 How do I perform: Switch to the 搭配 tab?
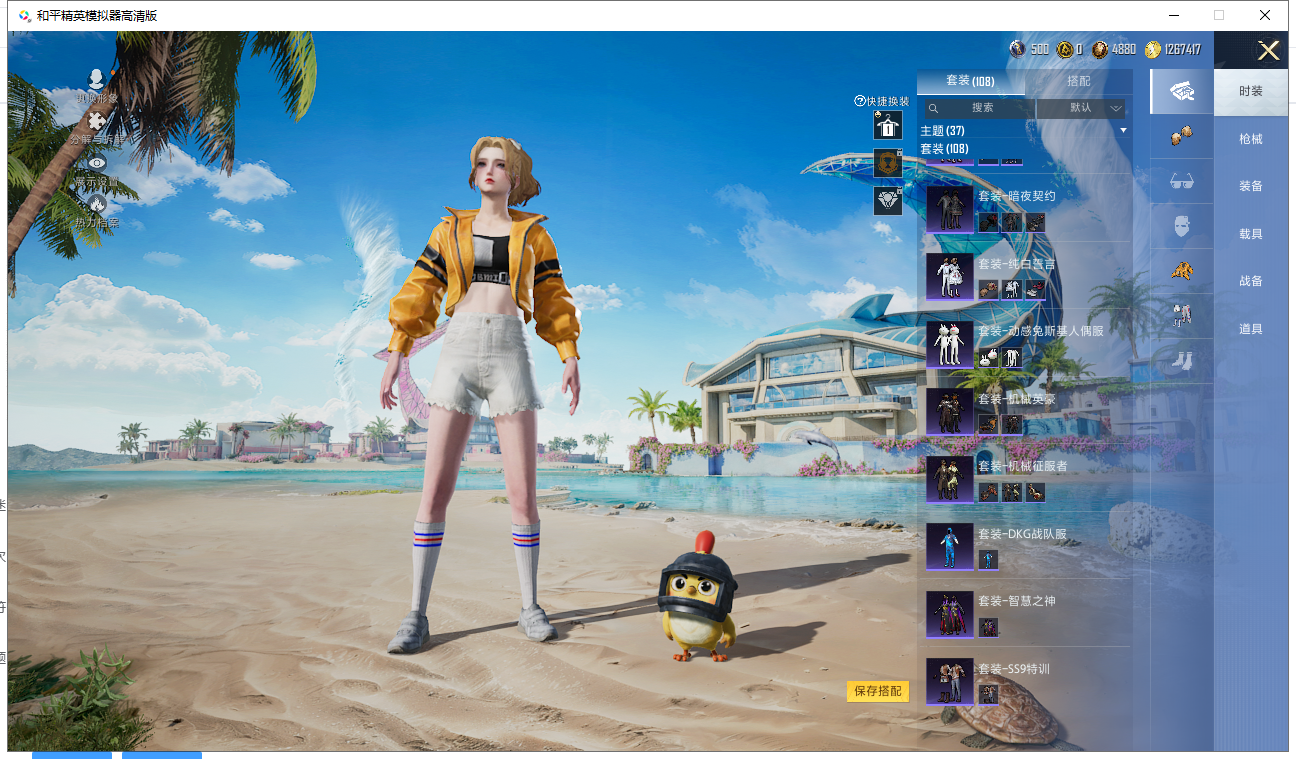[1079, 81]
